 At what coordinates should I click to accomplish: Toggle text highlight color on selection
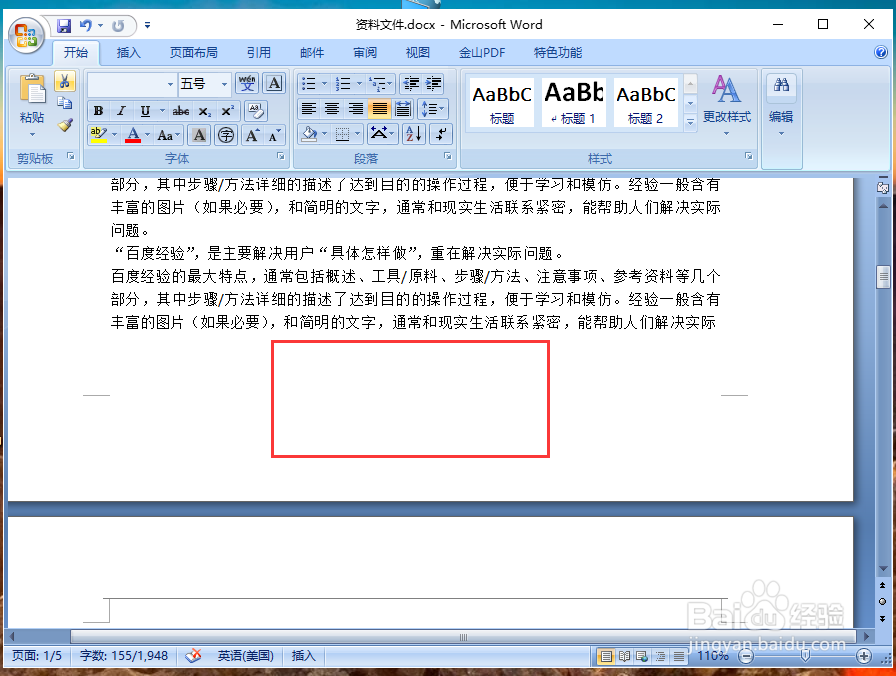coord(99,133)
